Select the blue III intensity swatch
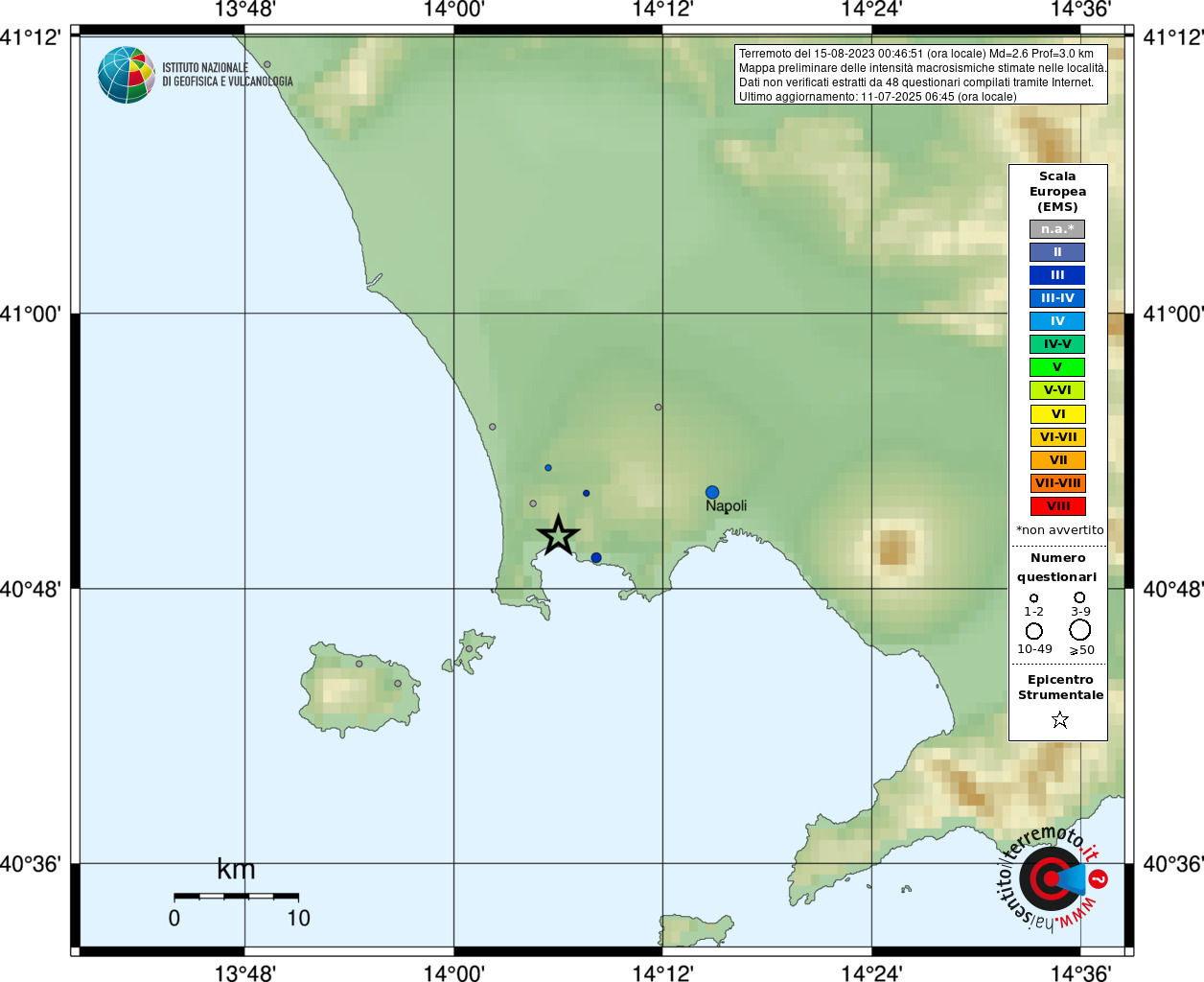The height and width of the screenshot is (982, 1204). [1057, 275]
